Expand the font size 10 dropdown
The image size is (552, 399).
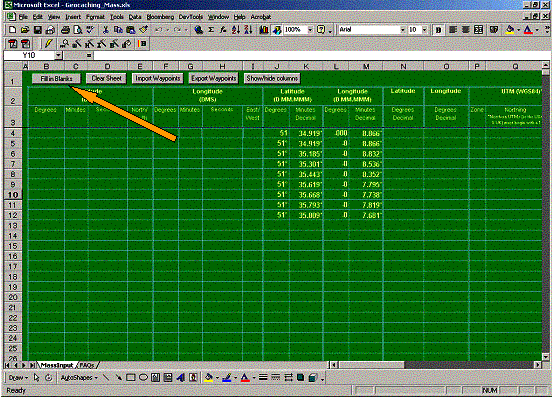(424, 30)
